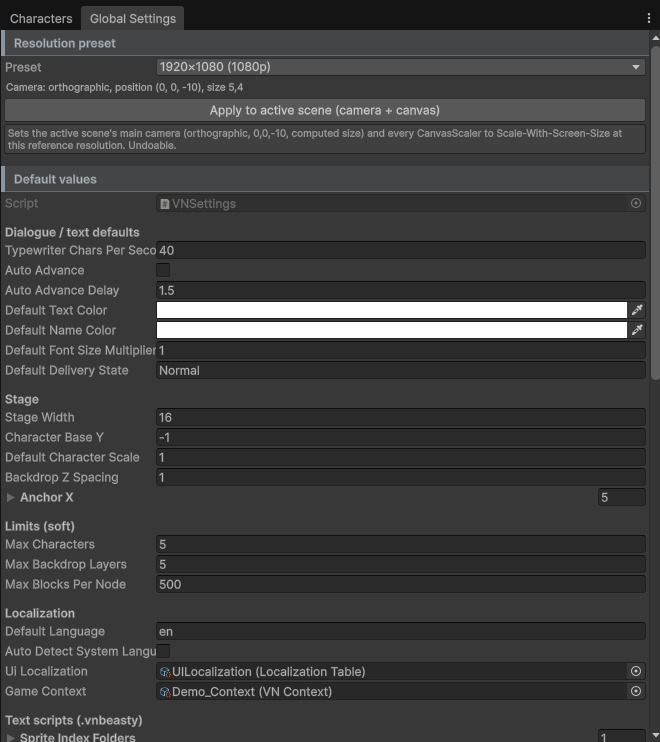
Task: Toggle the Auto Advance checkbox
Action: pyautogui.click(x=163, y=270)
